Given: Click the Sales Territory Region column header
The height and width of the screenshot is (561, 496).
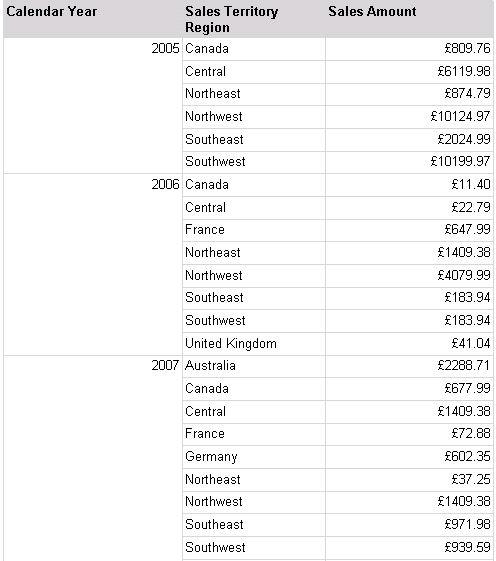Looking at the screenshot, I should coord(254,19).
